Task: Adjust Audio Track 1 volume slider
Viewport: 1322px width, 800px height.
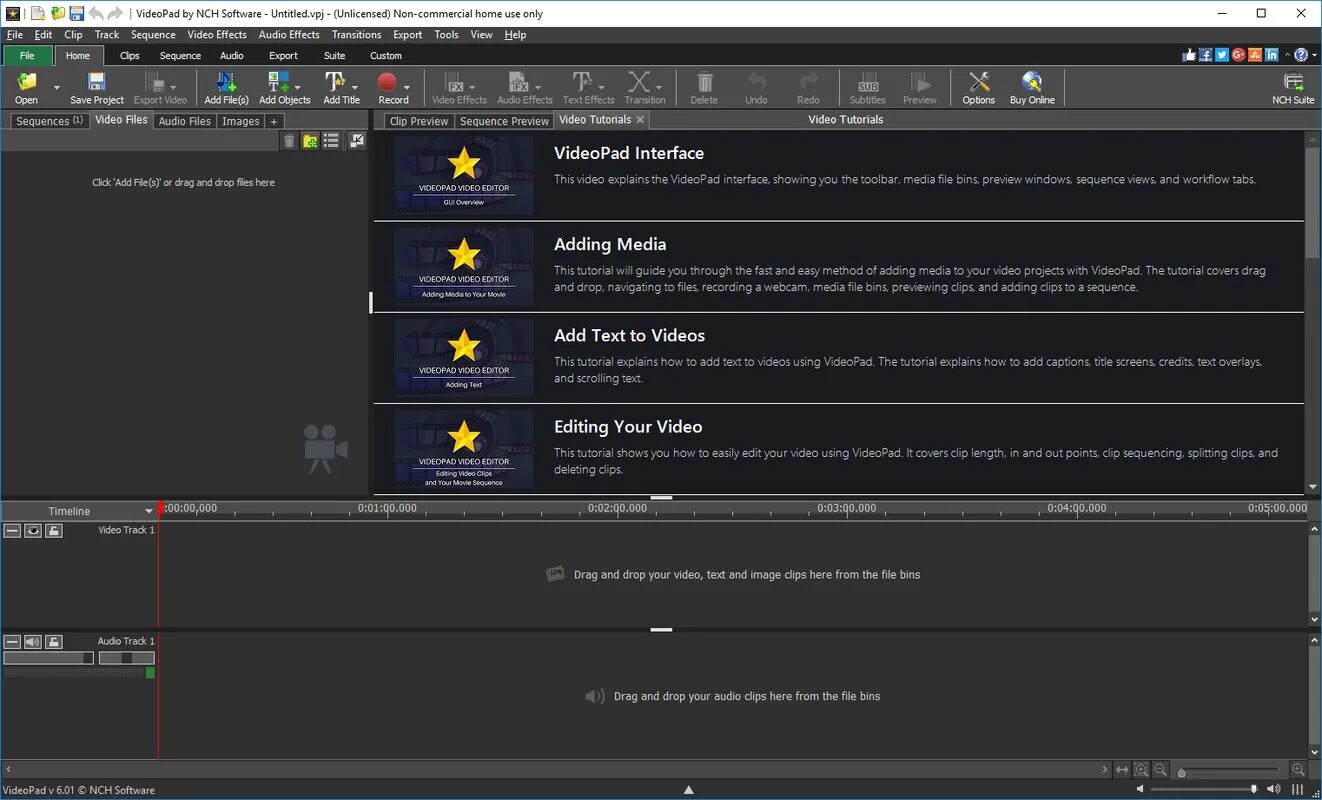Action: point(49,658)
